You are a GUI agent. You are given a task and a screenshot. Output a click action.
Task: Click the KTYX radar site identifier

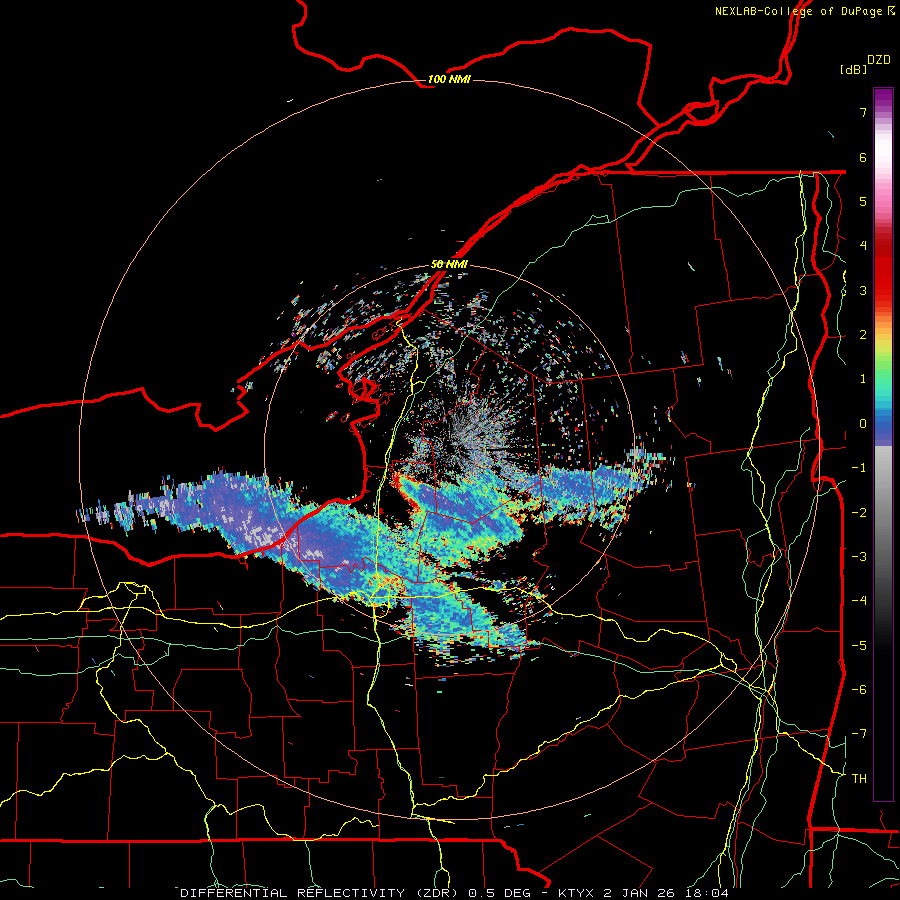click(577, 893)
